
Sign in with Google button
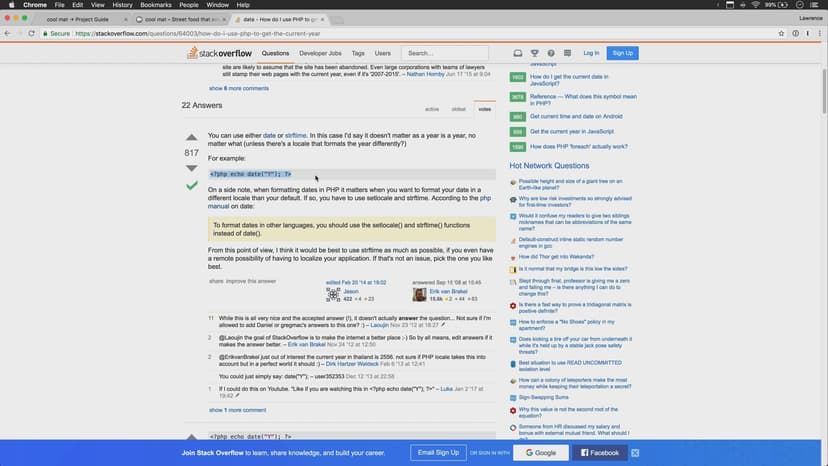541,452
